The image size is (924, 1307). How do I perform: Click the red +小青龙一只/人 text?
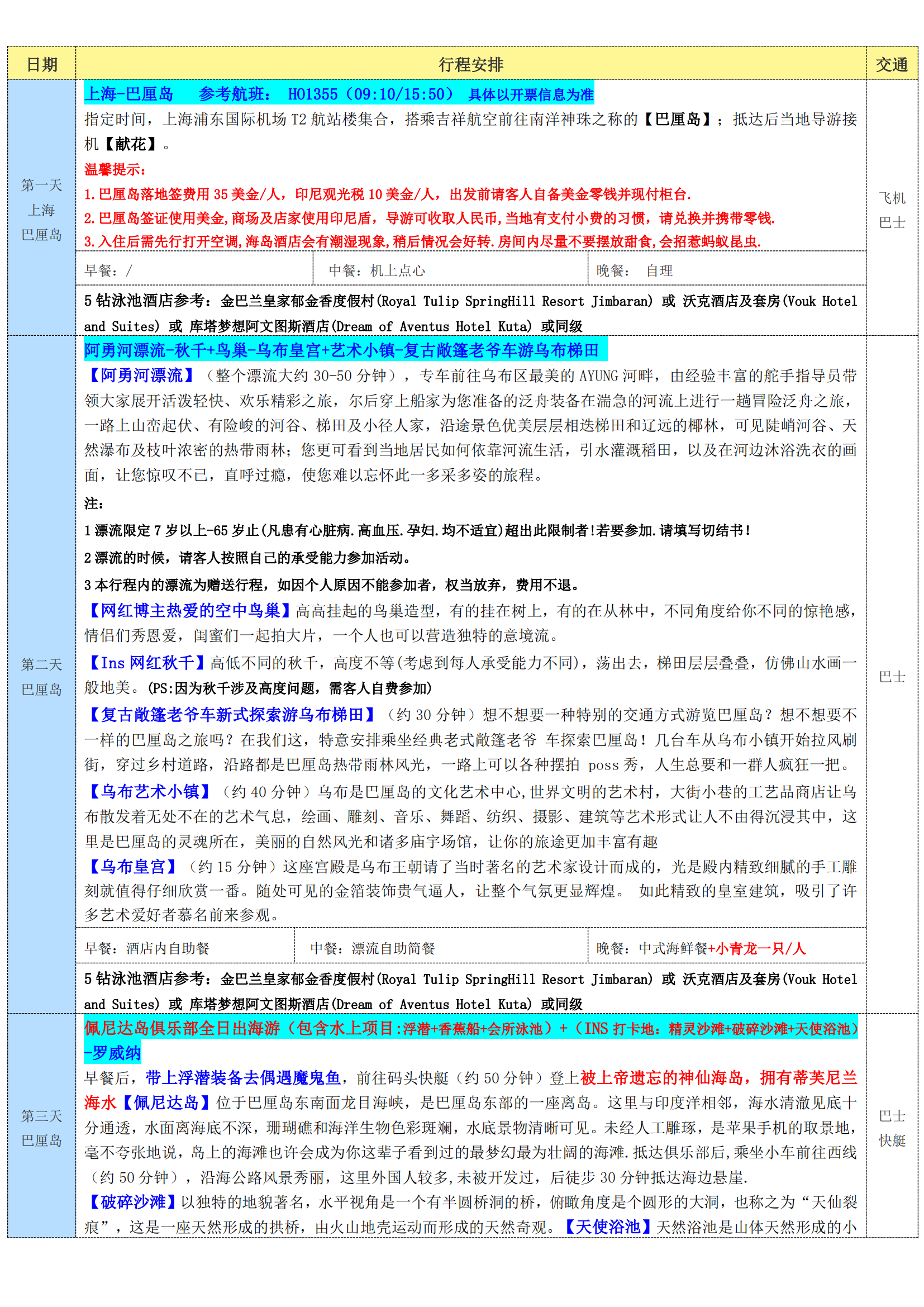tap(756, 948)
